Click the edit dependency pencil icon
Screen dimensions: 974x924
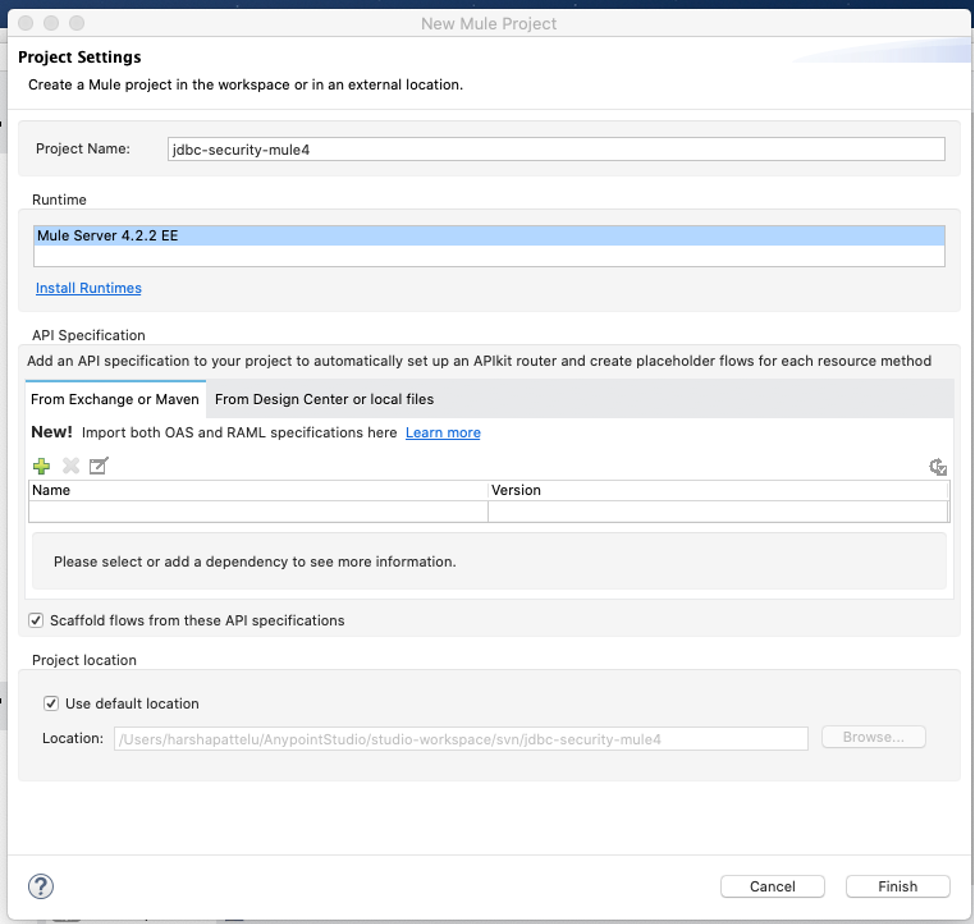click(98, 466)
